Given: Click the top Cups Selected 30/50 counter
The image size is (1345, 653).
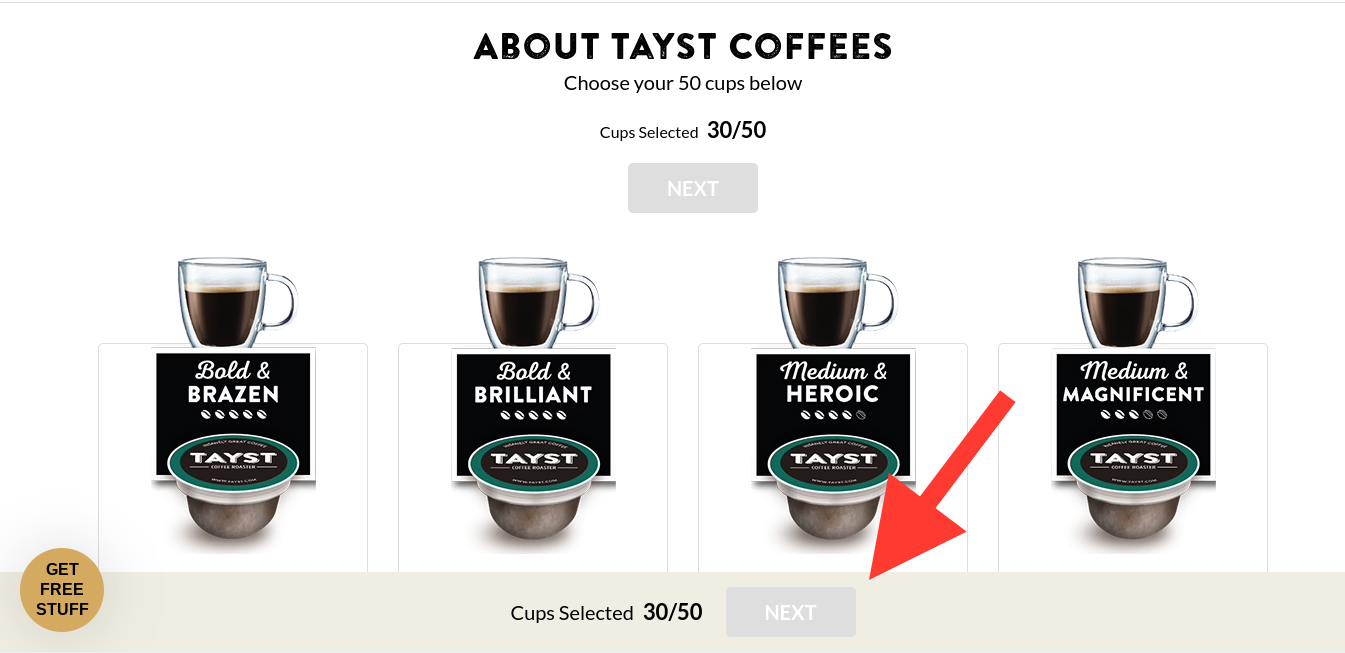Looking at the screenshot, I should click(683, 131).
